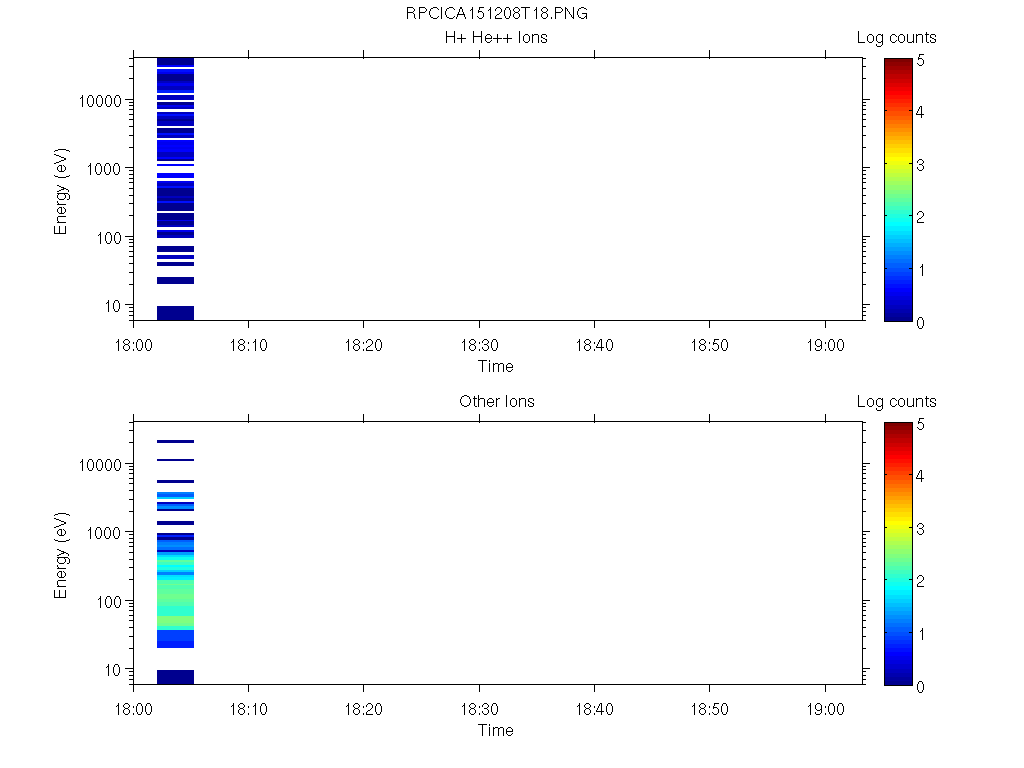Click color bar value 5 of Other Ions plot
This screenshot has width=1024, height=768.
[920, 424]
